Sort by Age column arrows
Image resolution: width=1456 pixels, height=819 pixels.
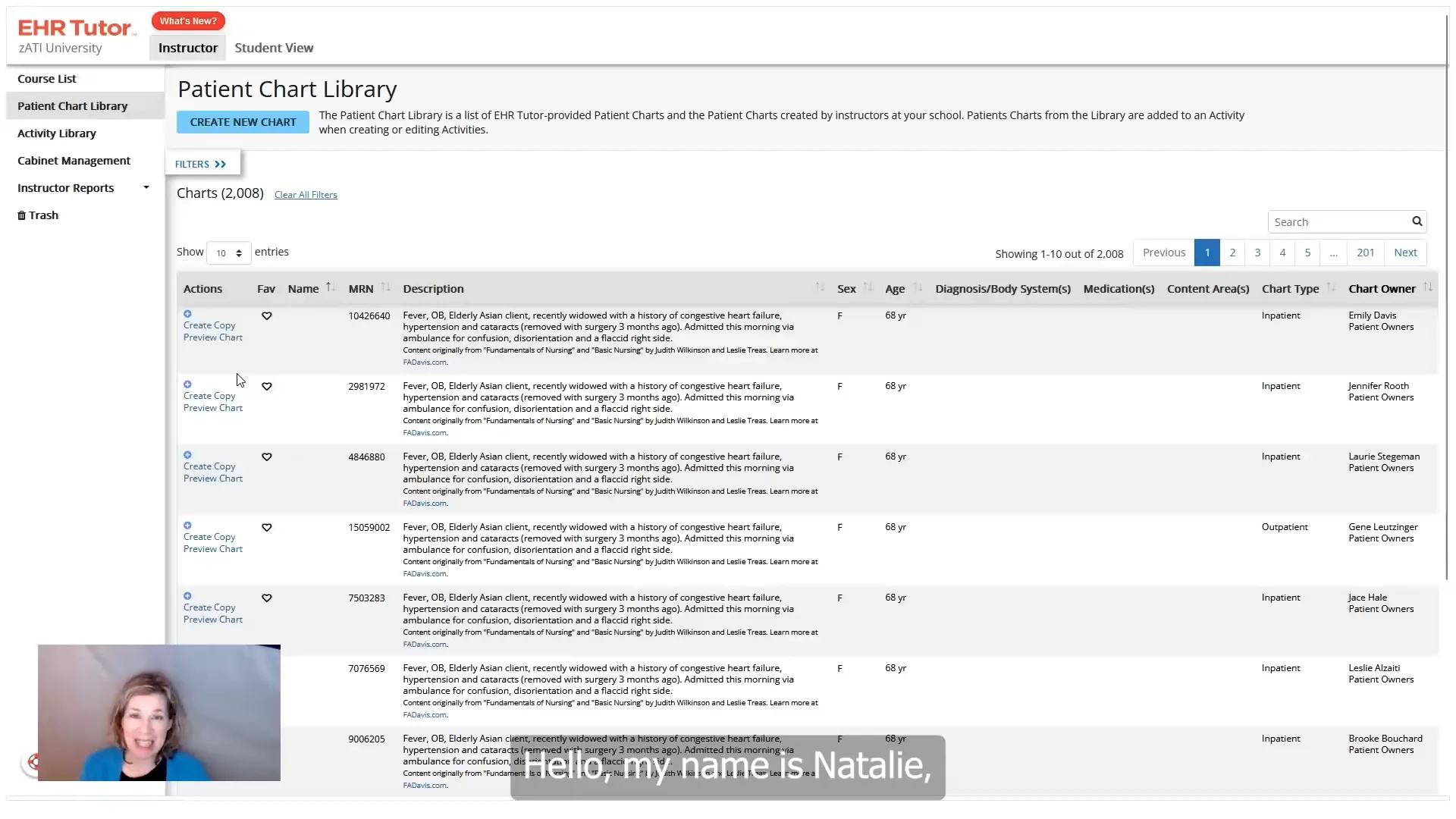[918, 287]
